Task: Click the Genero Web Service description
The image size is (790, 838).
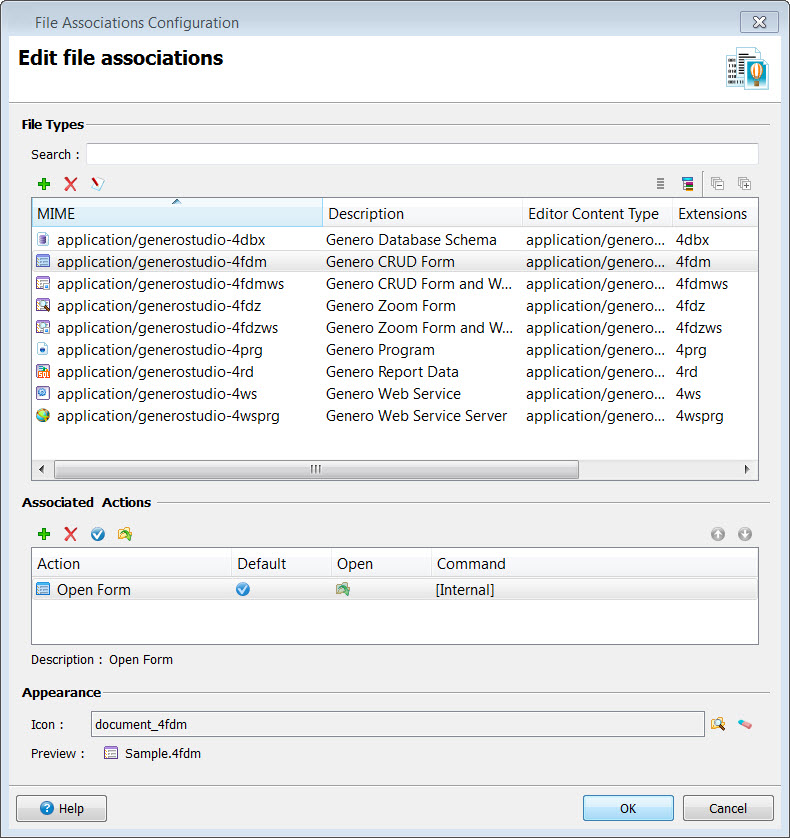Action: click(393, 393)
